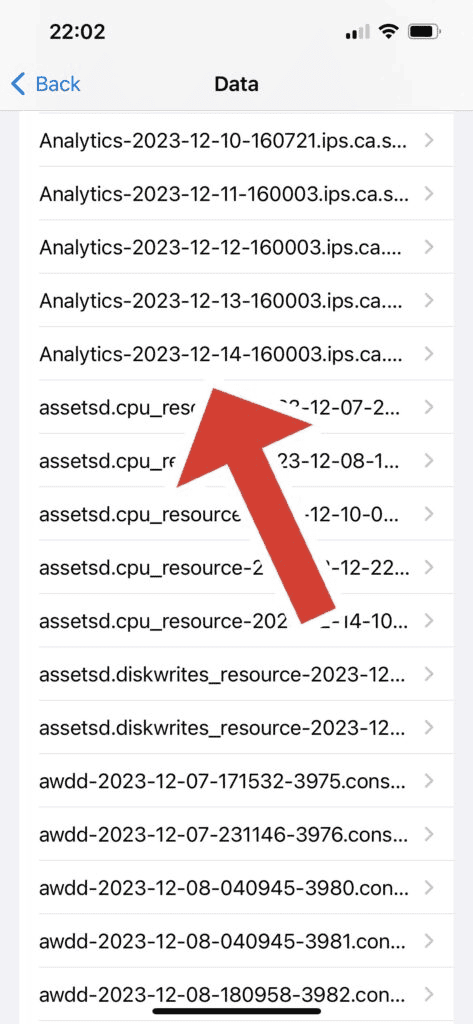Viewport: 473px width, 1024px height.
Task: Open awdd-2023-12-07-171532-3975 log
Action: [x=236, y=781]
